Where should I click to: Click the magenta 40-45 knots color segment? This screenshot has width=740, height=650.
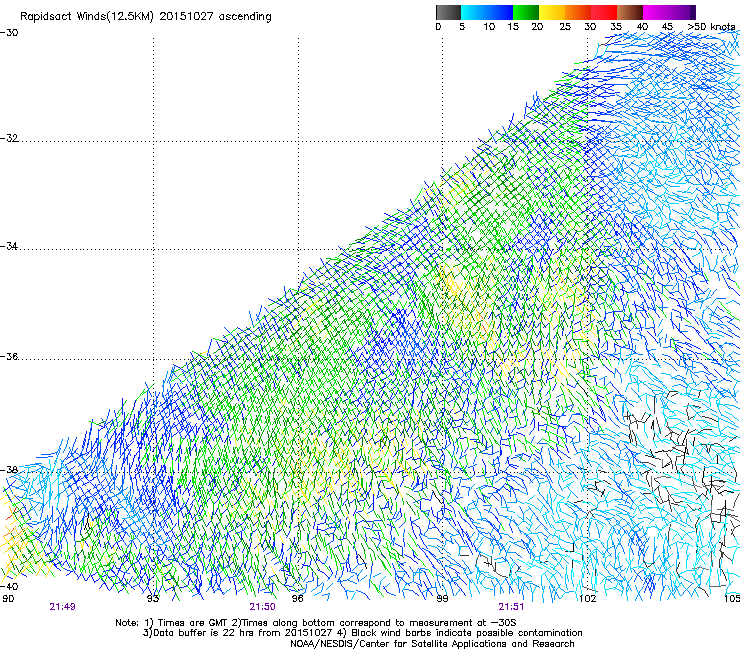(656, 12)
